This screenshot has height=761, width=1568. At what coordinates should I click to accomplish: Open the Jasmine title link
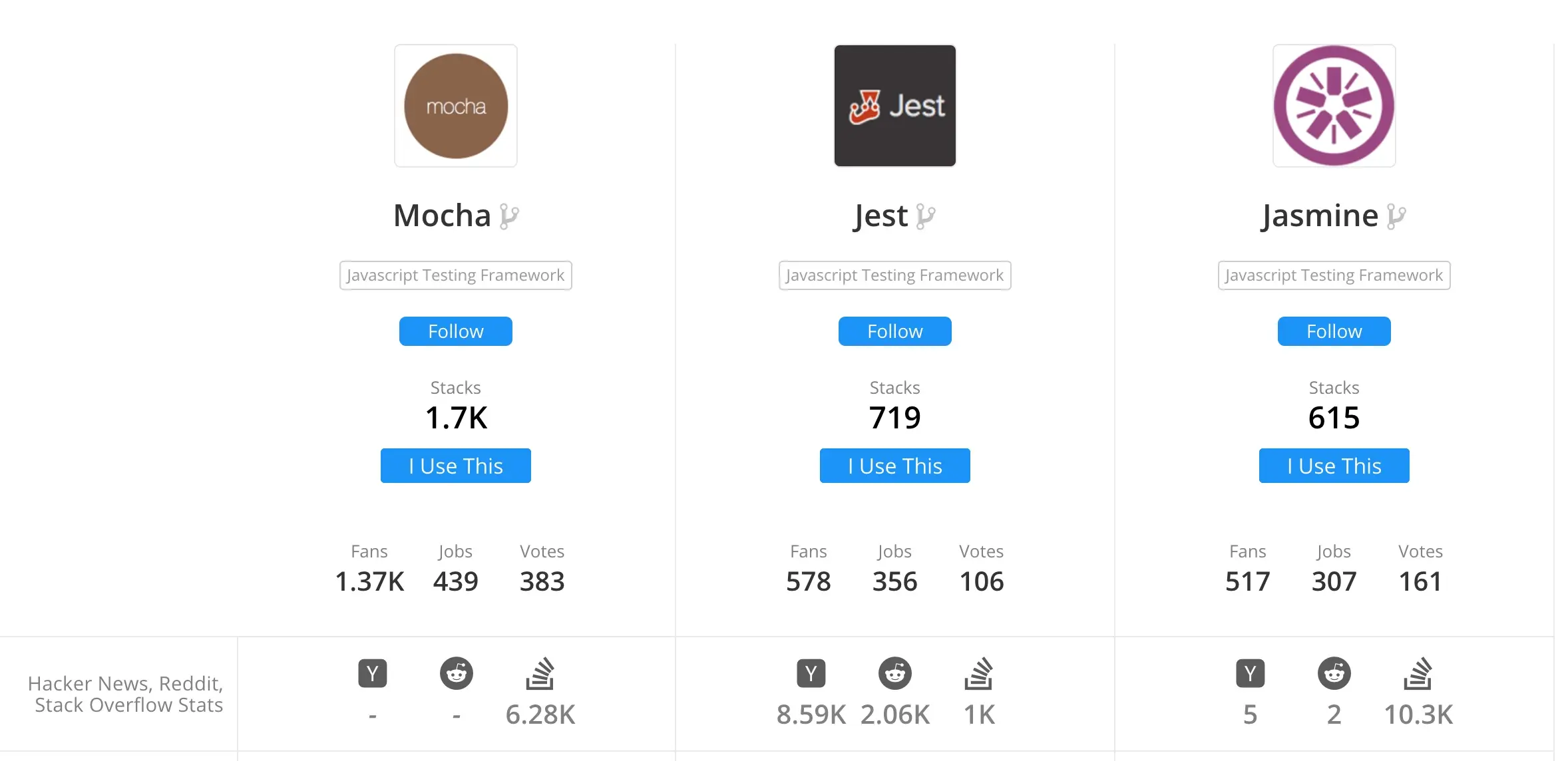click(1319, 216)
